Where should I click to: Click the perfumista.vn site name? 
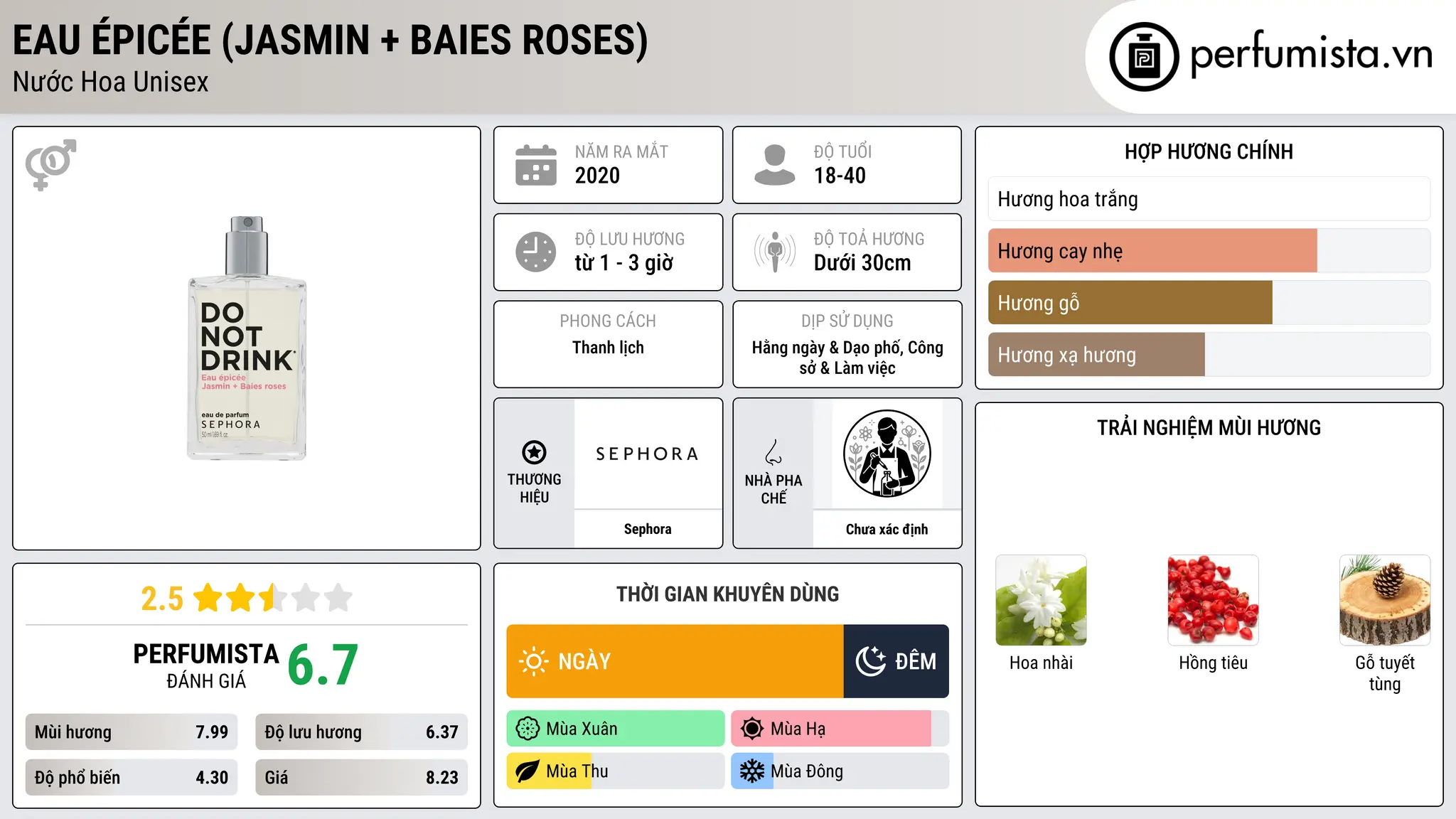(x=1311, y=54)
